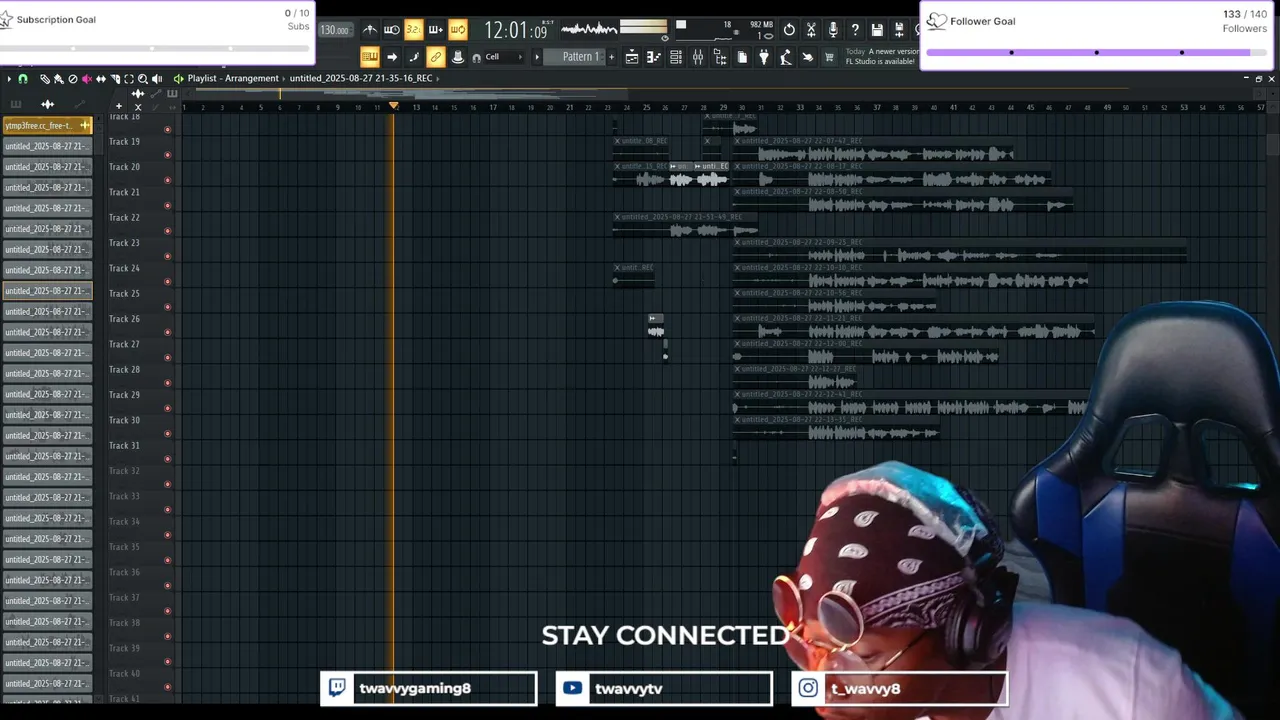Open the tempo tapper icon
This screenshot has width=1280, height=720.
[x=786, y=57]
